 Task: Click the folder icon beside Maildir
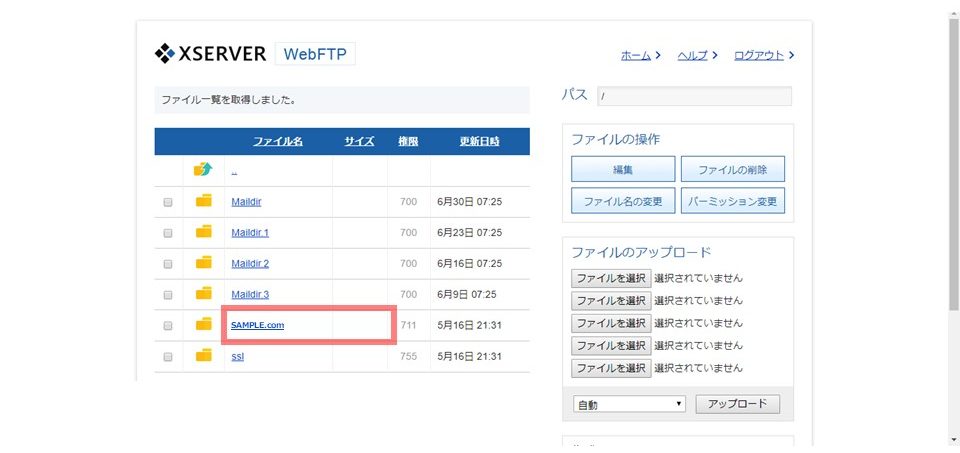click(204, 200)
